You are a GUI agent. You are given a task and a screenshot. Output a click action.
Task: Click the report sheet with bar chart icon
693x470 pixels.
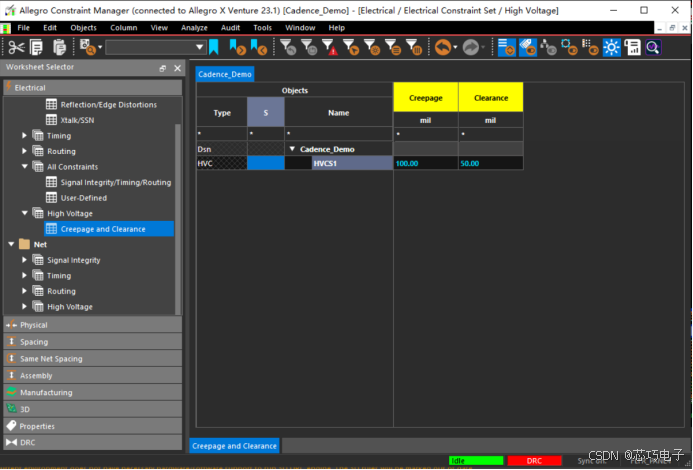click(x=632, y=47)
